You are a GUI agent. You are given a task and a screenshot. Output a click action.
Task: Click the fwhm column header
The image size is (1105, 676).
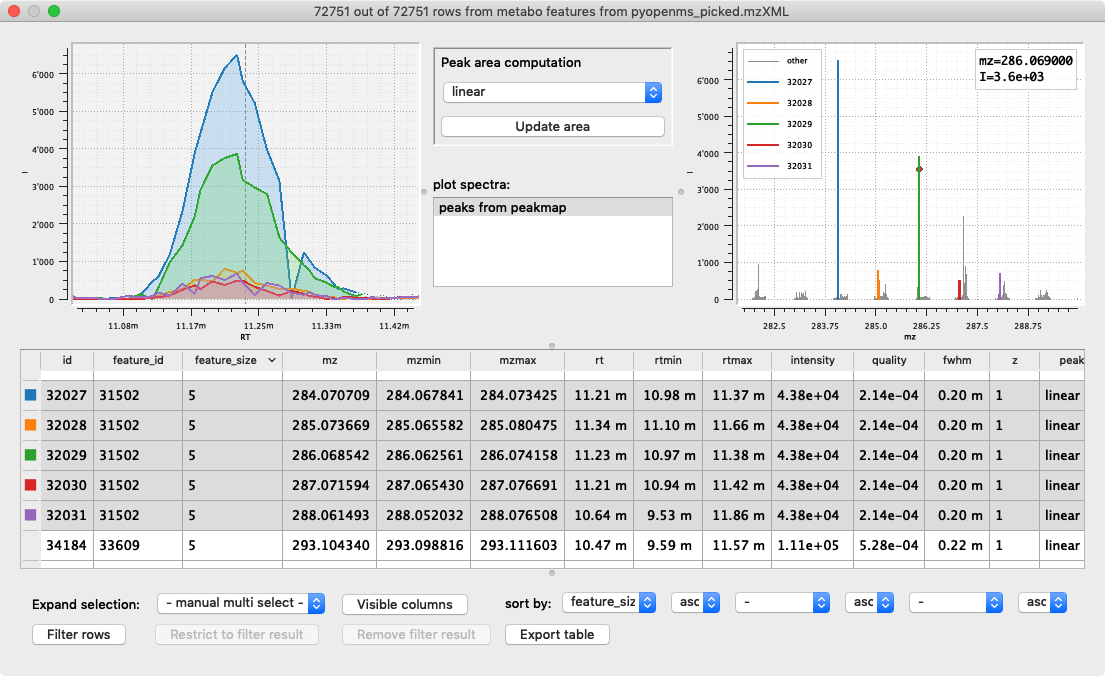[957, 360]
